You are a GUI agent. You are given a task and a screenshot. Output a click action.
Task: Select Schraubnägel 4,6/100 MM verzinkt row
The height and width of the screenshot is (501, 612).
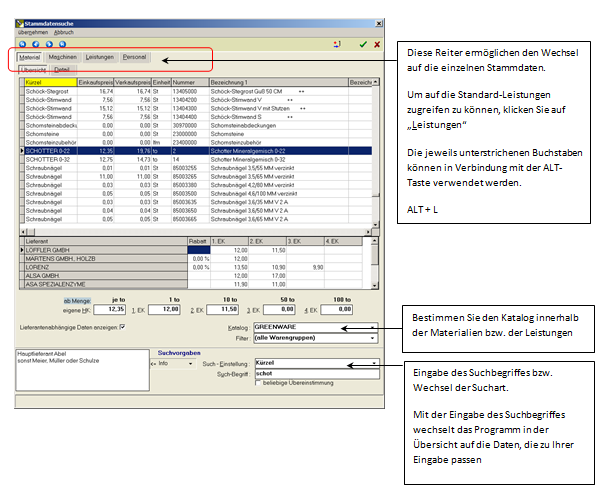tap(196, 194)
